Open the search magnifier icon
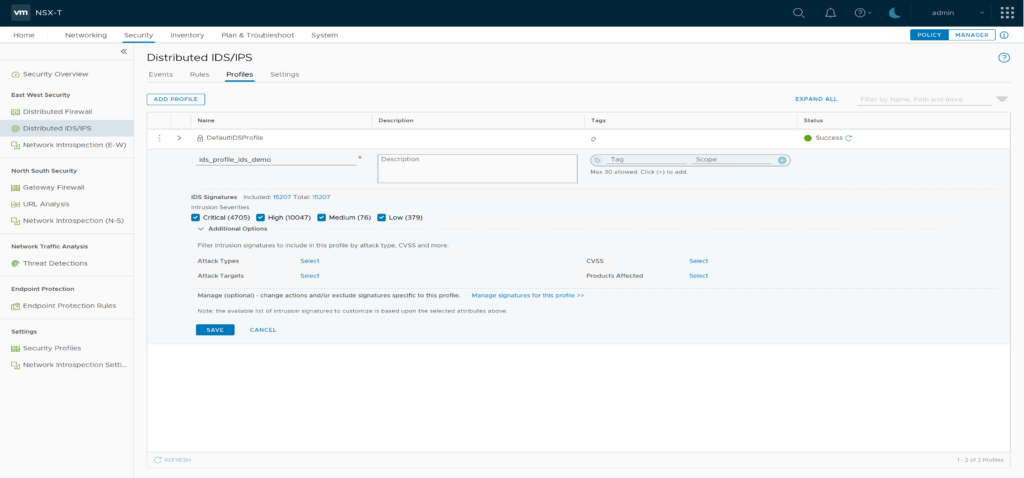Viewport: 1024px width, 478px height. (798, 12)
